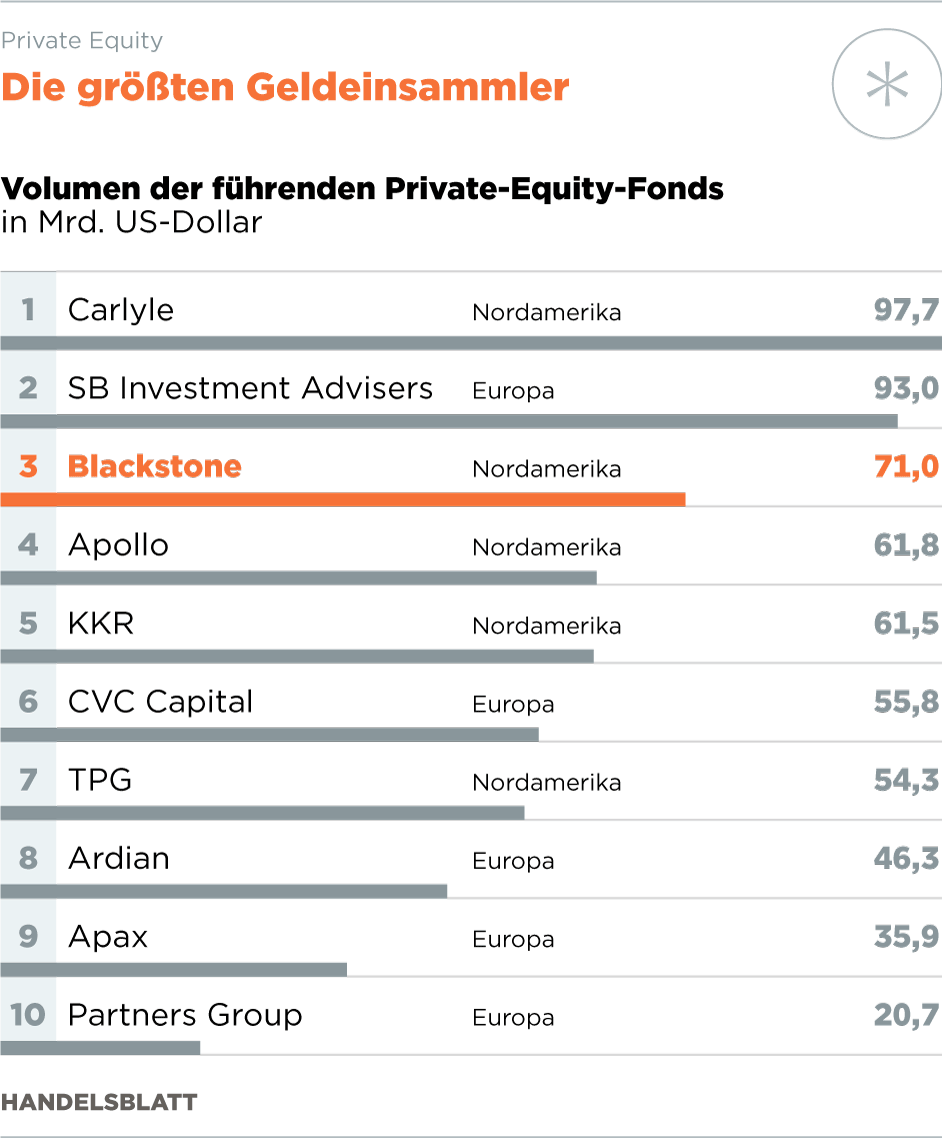Viewport: 942px width, 1138px height.
Task: Click Carlyle's 97,7 value
Action: 906,310
